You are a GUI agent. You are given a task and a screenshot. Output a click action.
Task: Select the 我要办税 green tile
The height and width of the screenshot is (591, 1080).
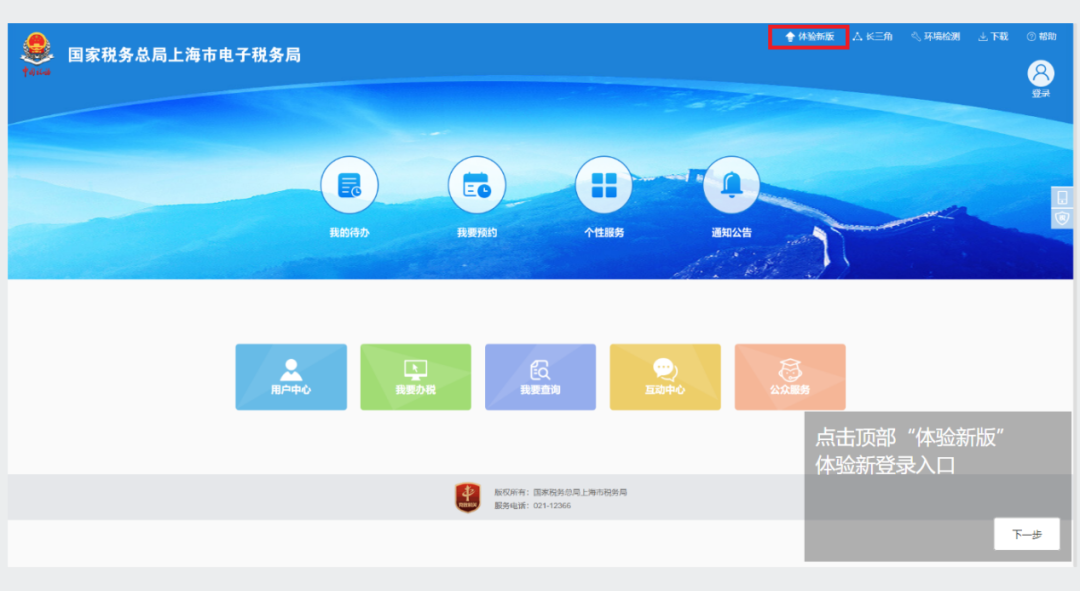416,377
